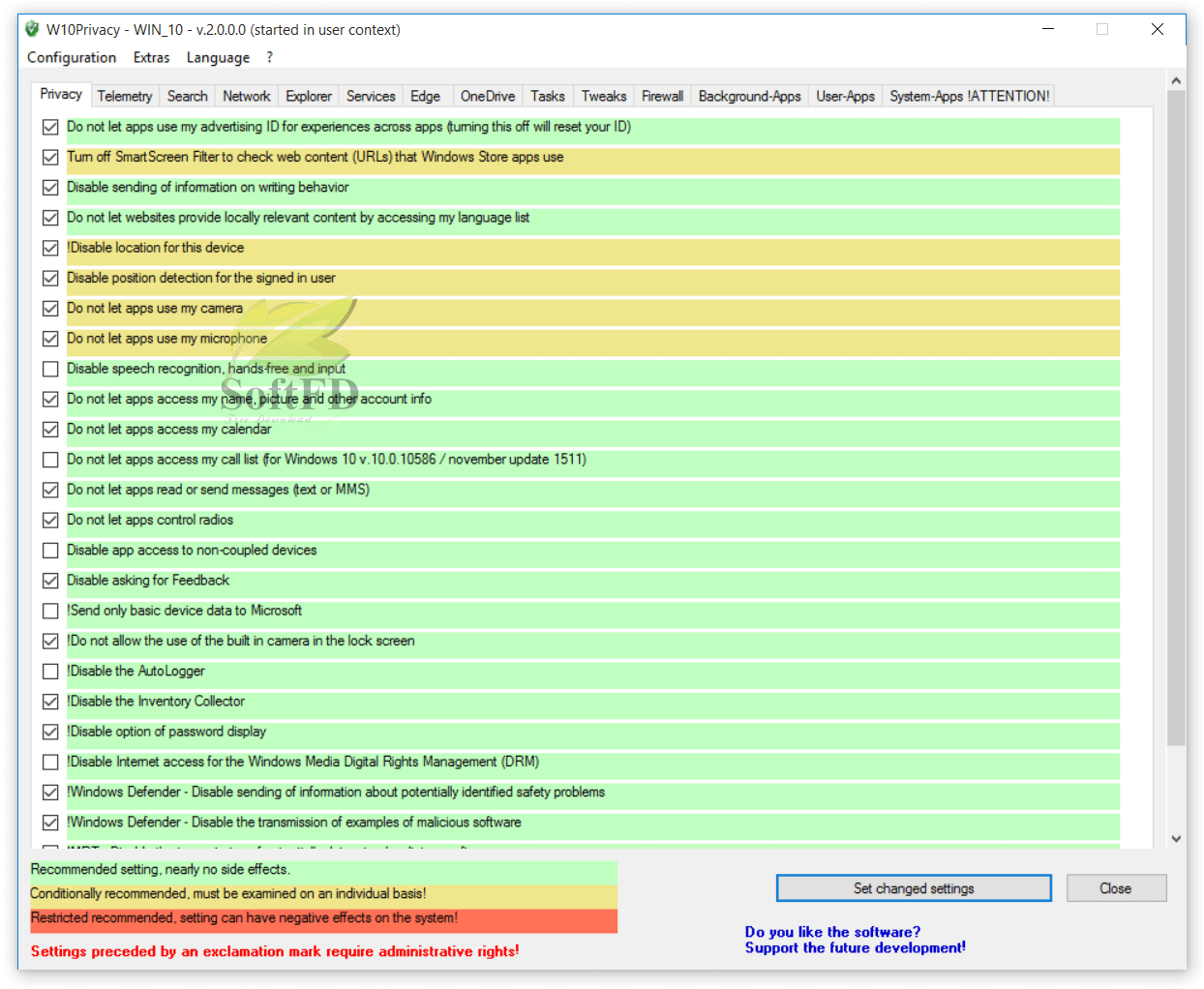Viewport: 1204px width, 989px height.
Task: Close the W10Privacy window with X
Action: tap(1158, 29)
